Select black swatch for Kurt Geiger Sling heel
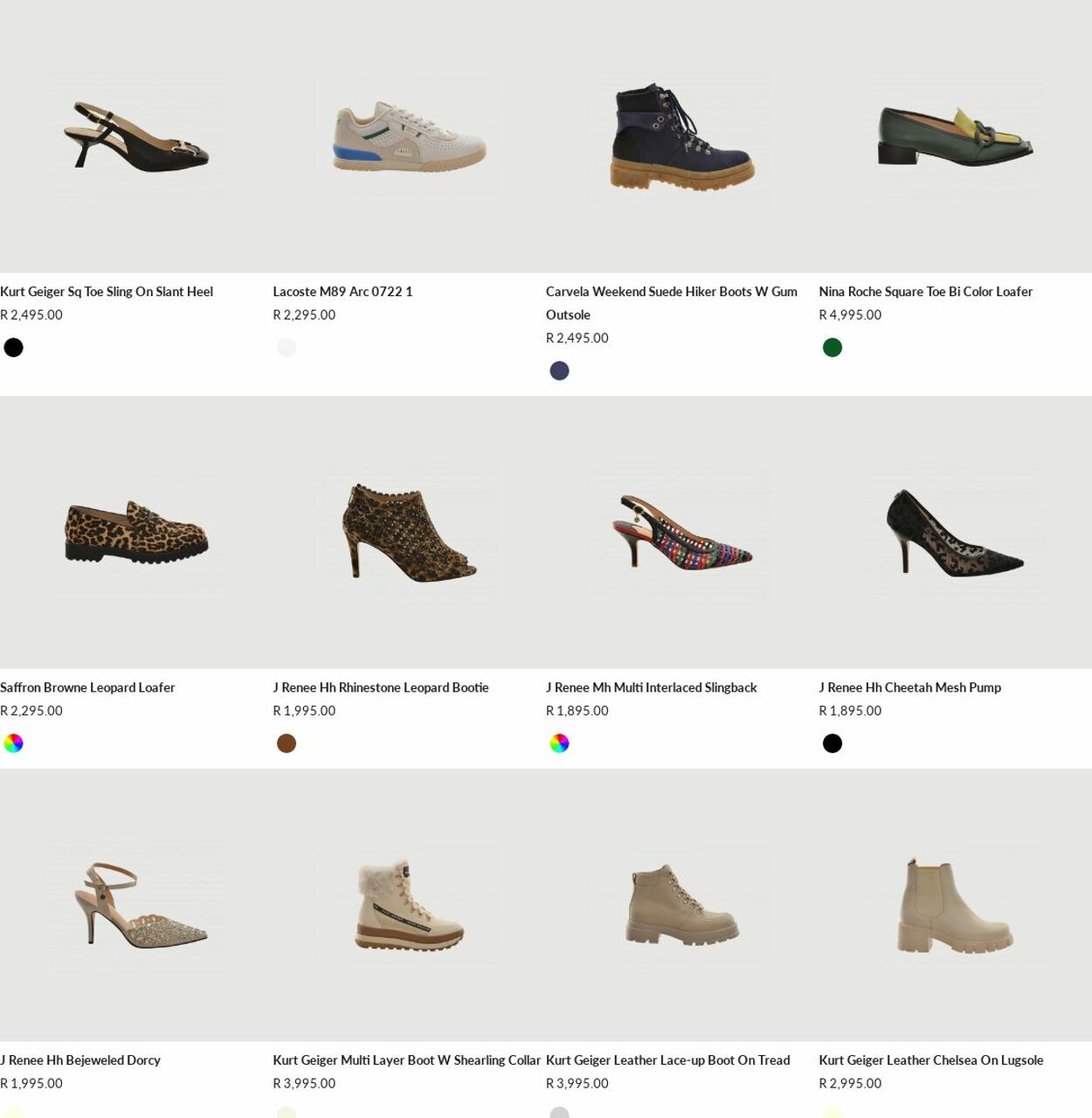This screenshot has height=1118, width=1092. [13, 348]
